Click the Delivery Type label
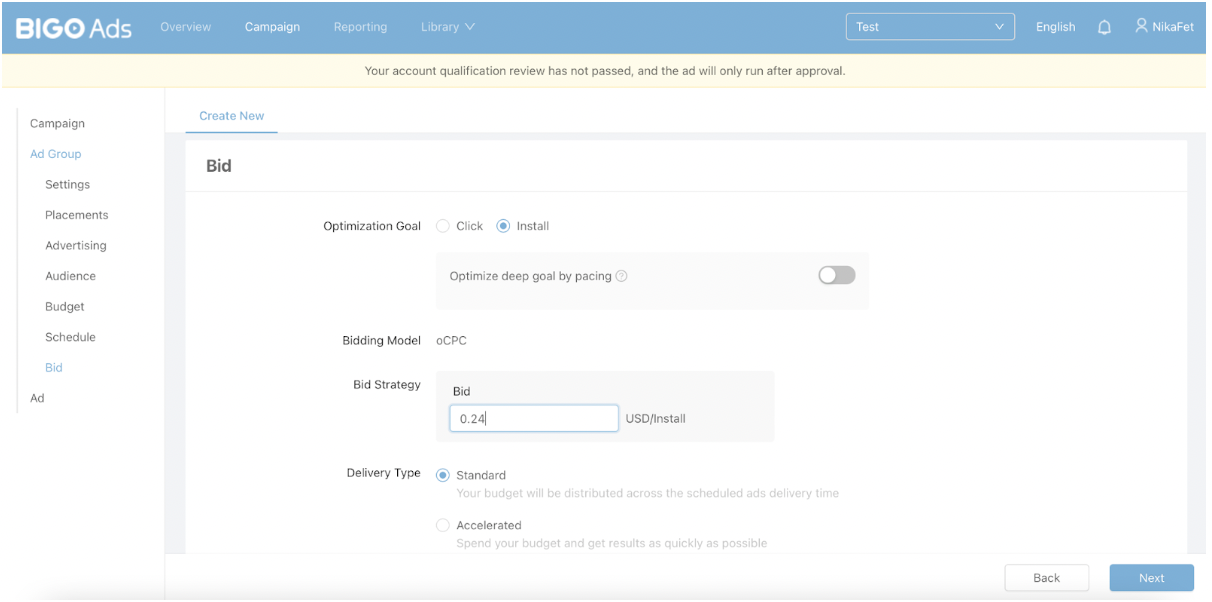This screenshot has width=1212, height=602. (x=384, y=473)
